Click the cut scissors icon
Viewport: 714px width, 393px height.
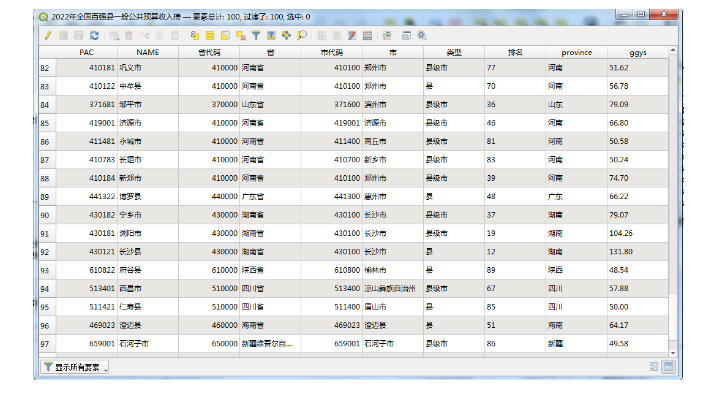click(x=144, y=36)
